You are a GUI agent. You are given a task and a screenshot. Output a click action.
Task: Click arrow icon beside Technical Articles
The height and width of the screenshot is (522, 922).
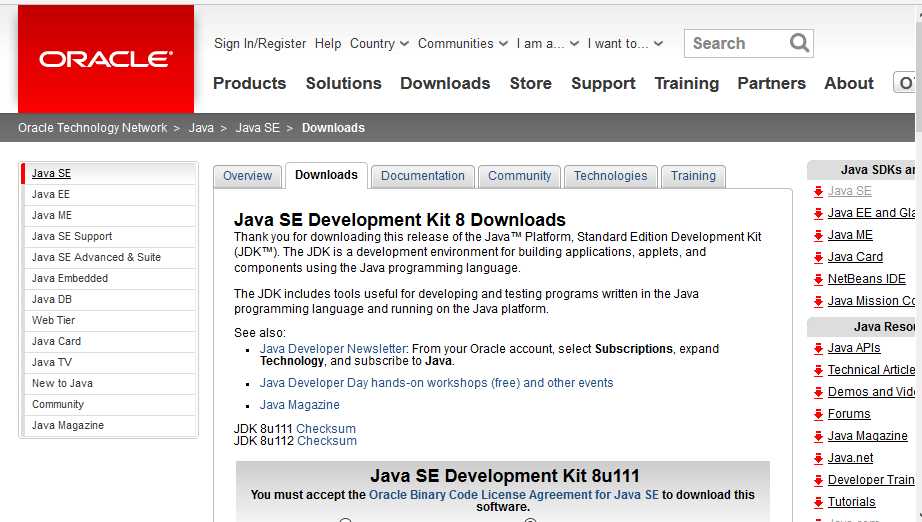tap(818, 370)
